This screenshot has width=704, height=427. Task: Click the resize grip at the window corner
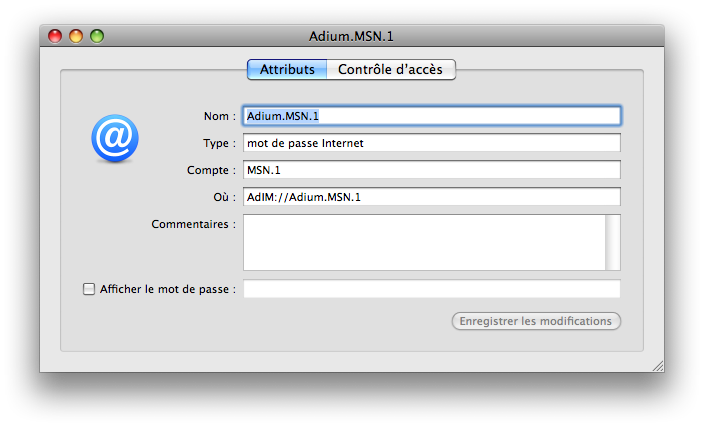tap(658, 366)
